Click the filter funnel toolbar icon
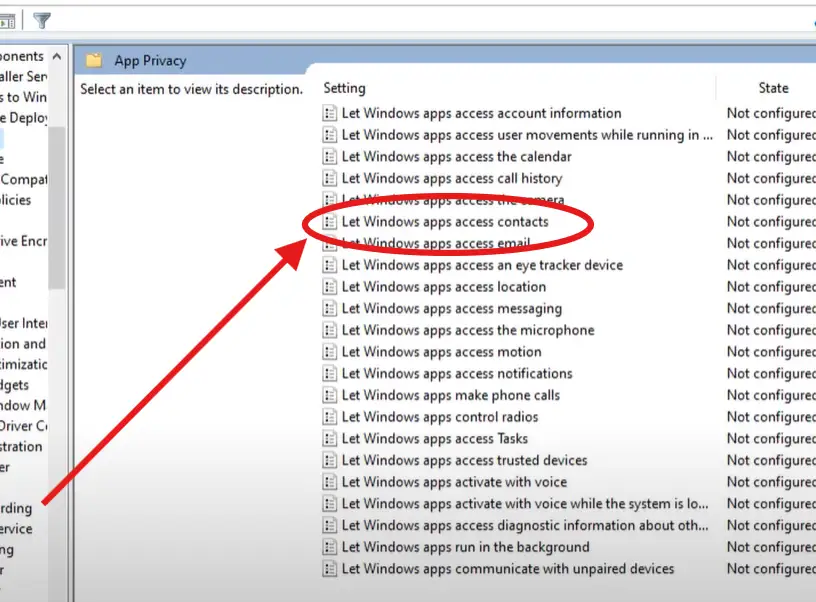The width and height of the screenshot is (816, 602). (x=42, y=20)
